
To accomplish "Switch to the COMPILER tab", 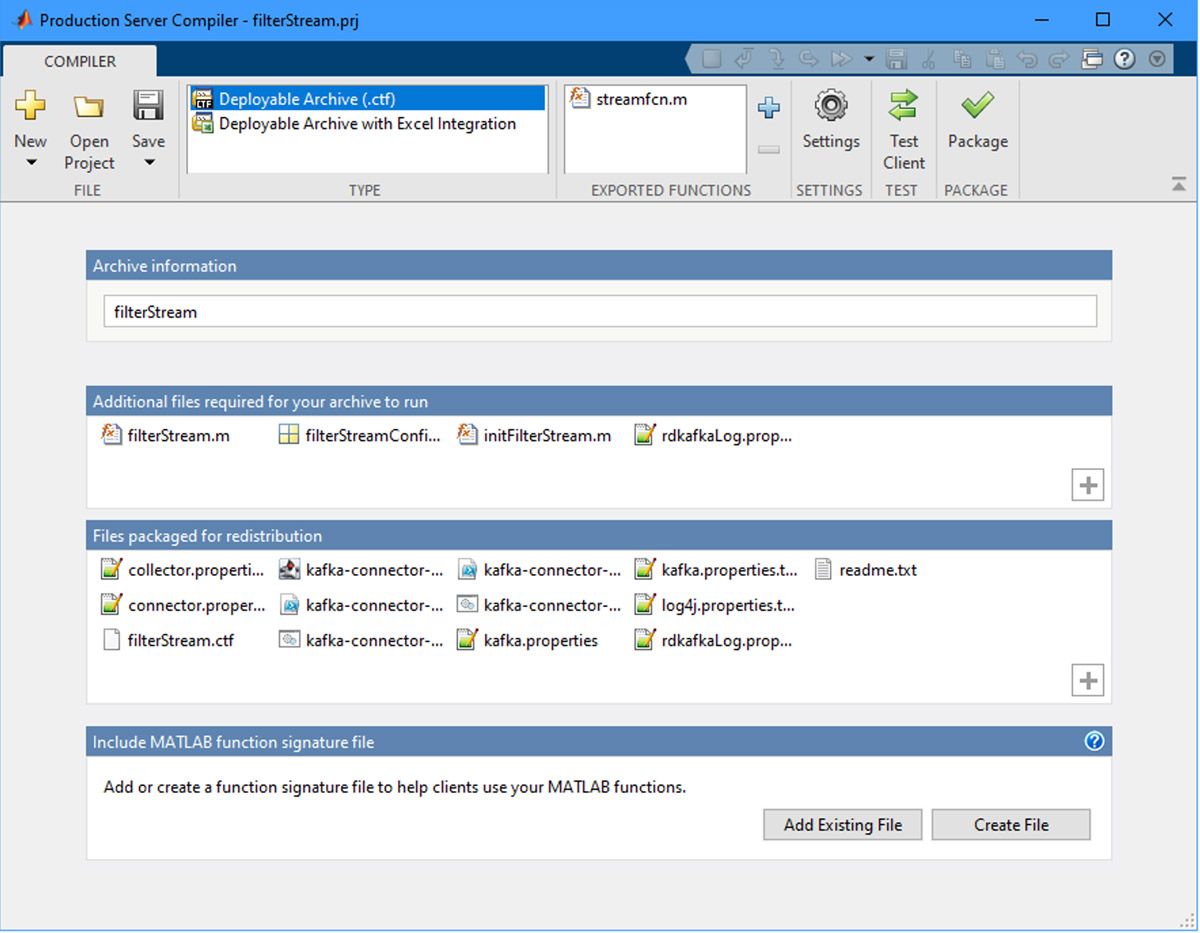I will [80, 61].
